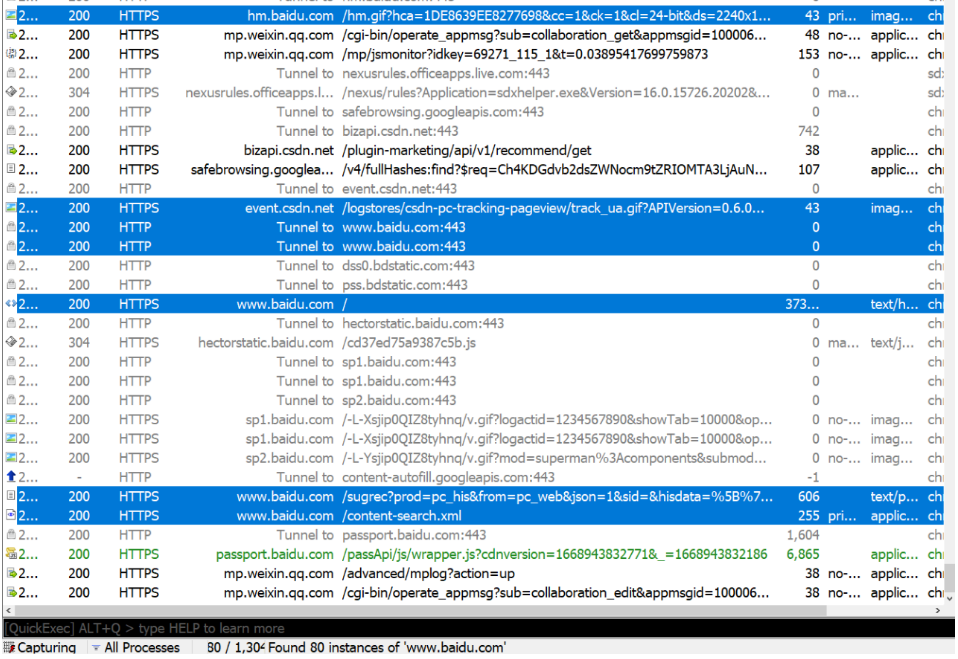Open the All Processes filter dropdown

[136, 647]
